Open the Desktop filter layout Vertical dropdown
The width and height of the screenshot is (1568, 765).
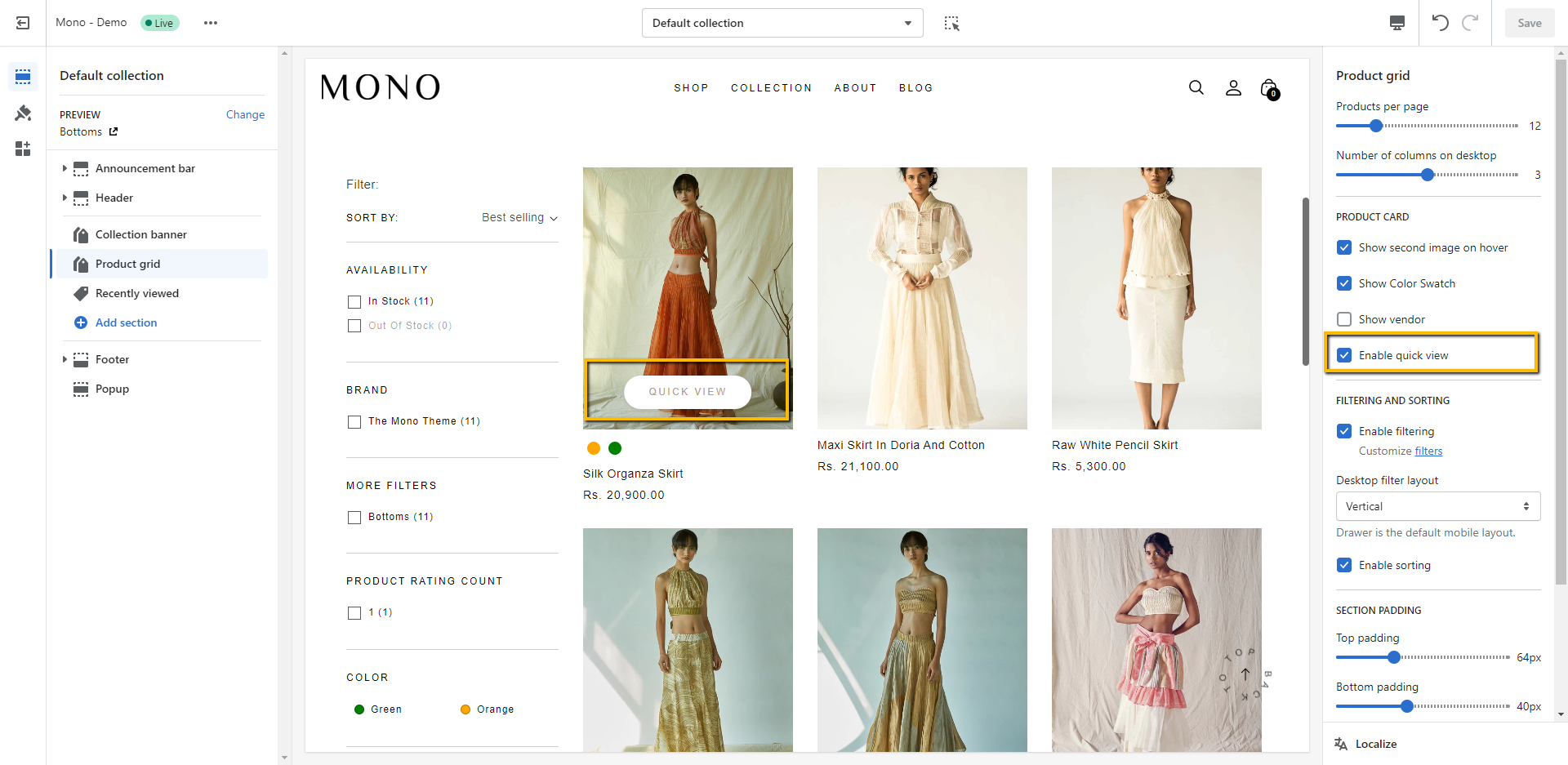coord(1438,506)
